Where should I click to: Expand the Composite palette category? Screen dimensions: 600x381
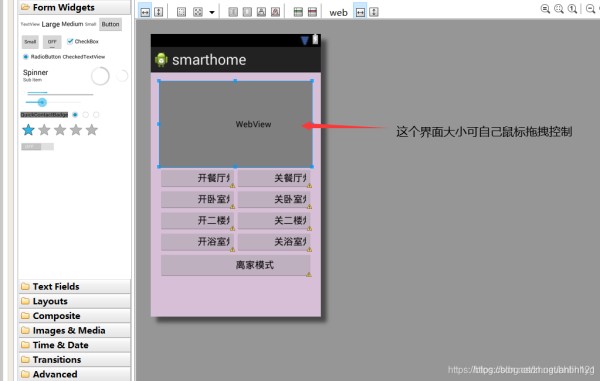[75, 316]
